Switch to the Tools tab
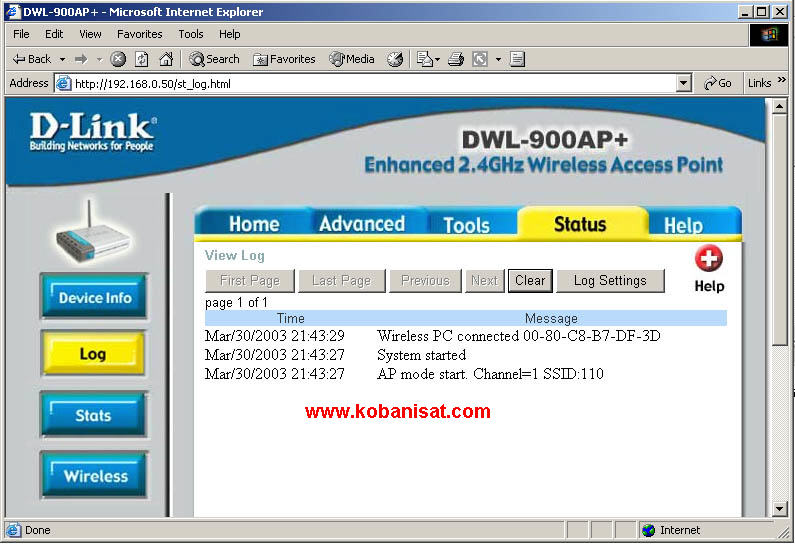 [466, 225]
